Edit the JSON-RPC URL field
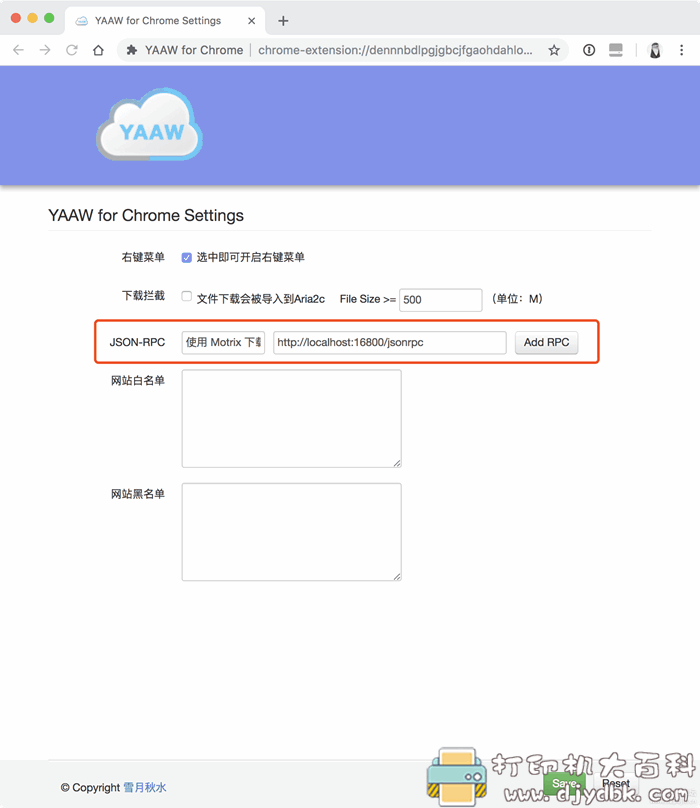The image size is (700, 808). click(390, 343)
